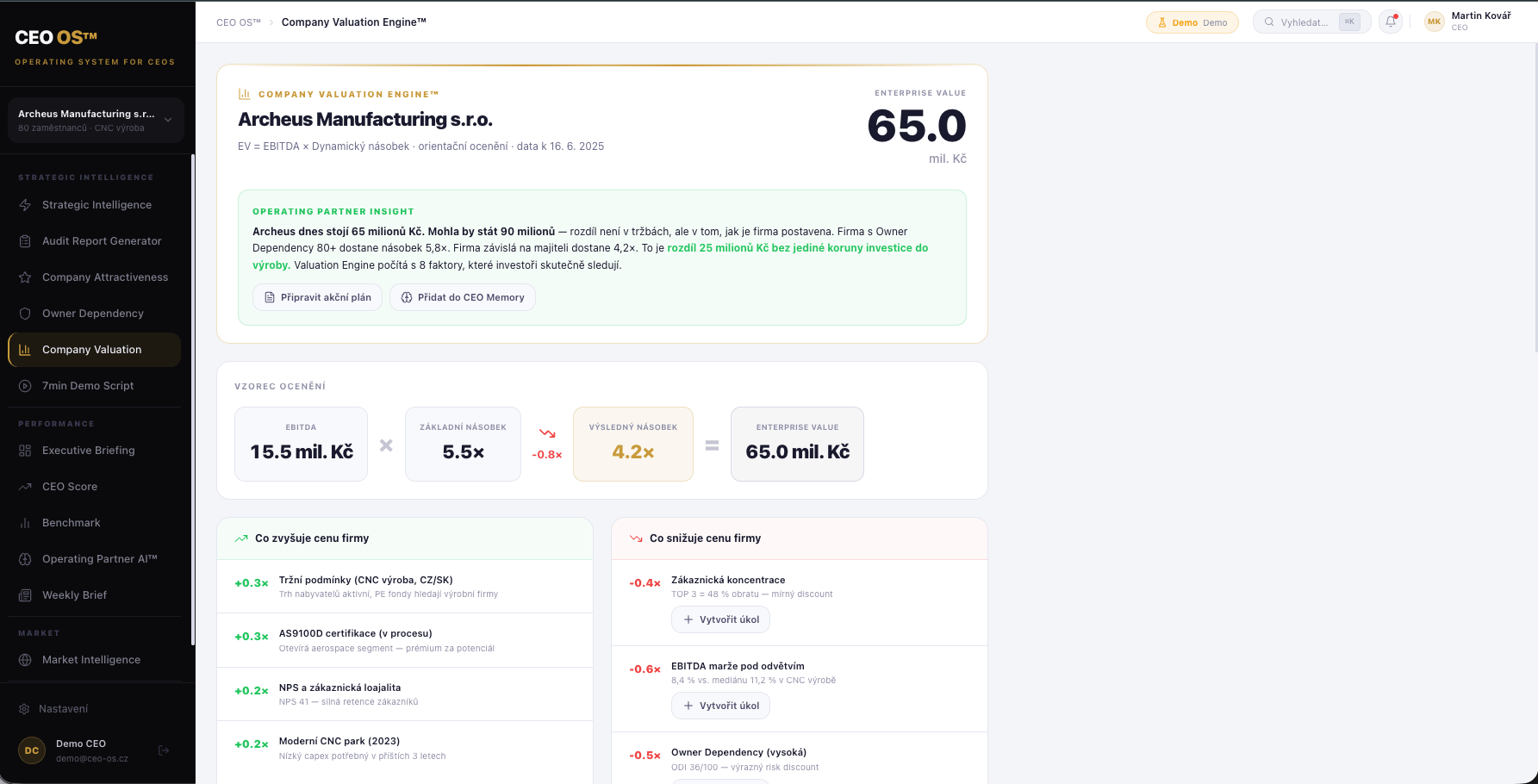Click the Základní násobek 5.5× card
Image resolution: width=1538 pixels, height=784 pixels.
[463, 444]
